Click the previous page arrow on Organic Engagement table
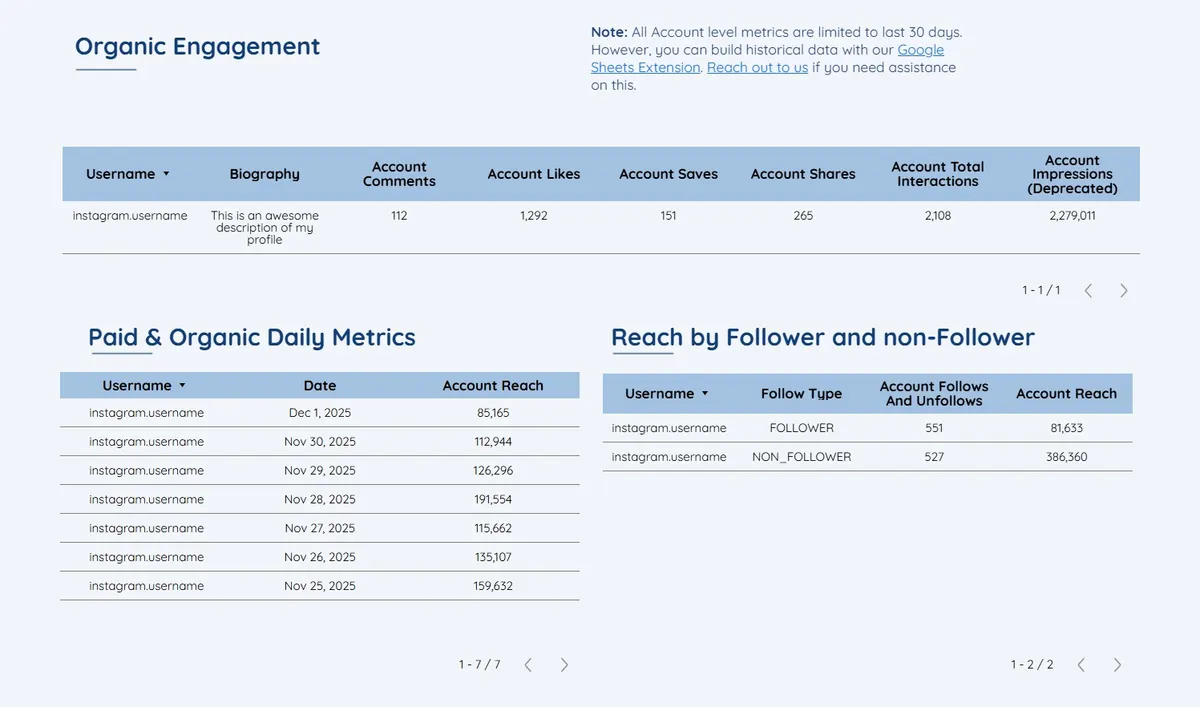The image size is (1200, 707). pyautogui.click(x=1088, y=290)
